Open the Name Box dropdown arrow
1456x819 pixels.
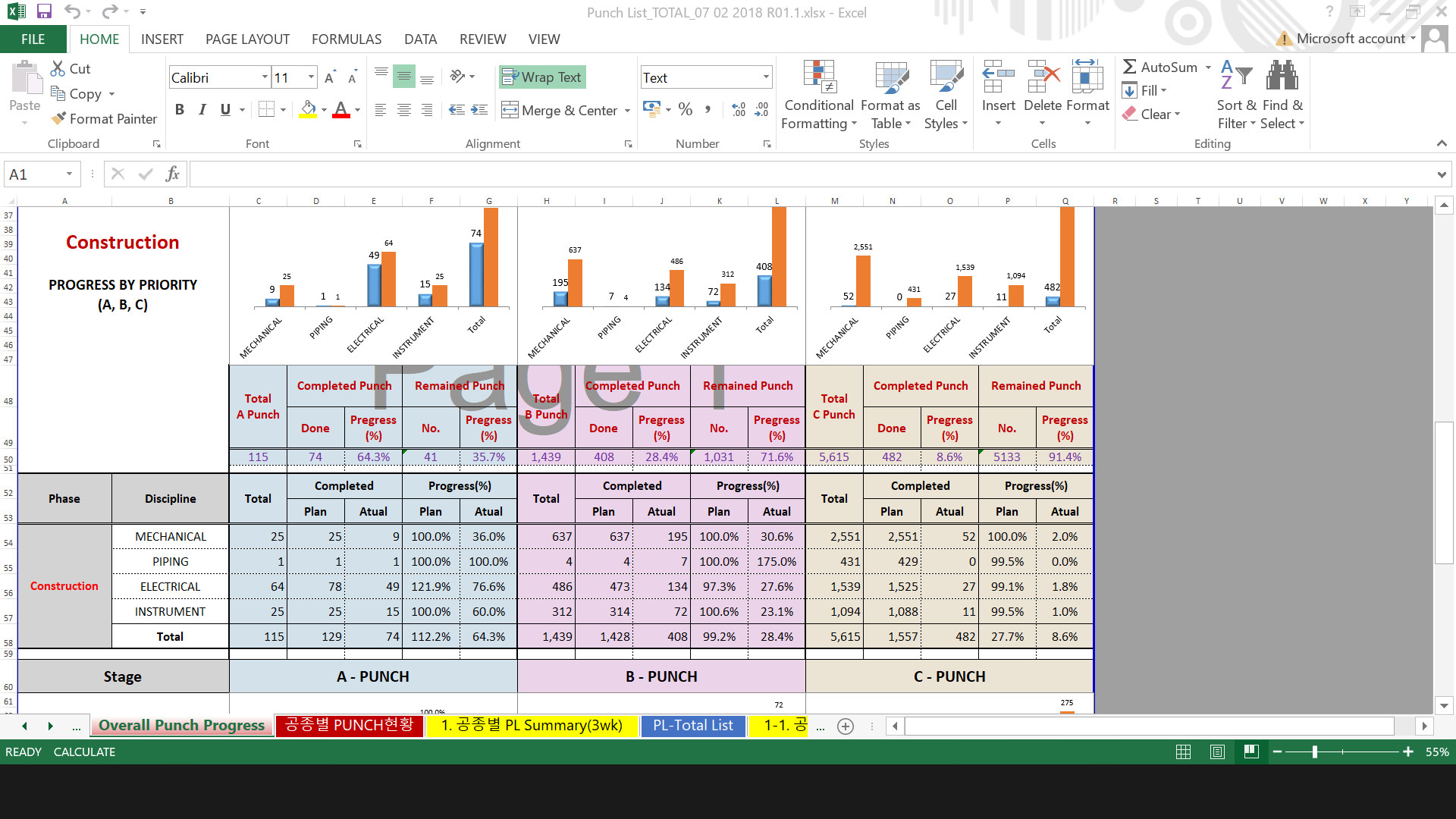[69, 174]
